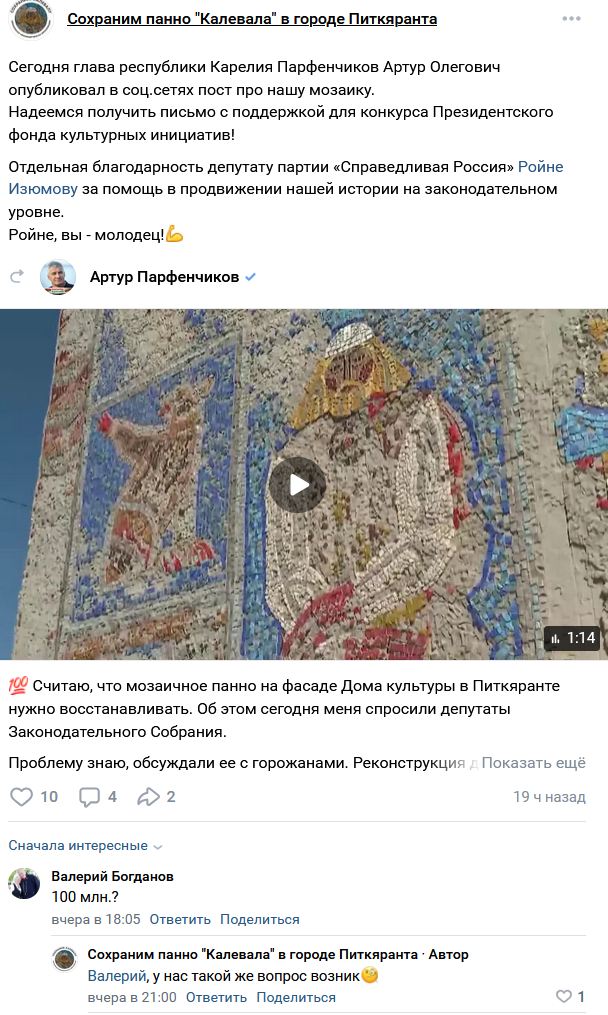Click Ответить under the community's reply

(216, 998)
